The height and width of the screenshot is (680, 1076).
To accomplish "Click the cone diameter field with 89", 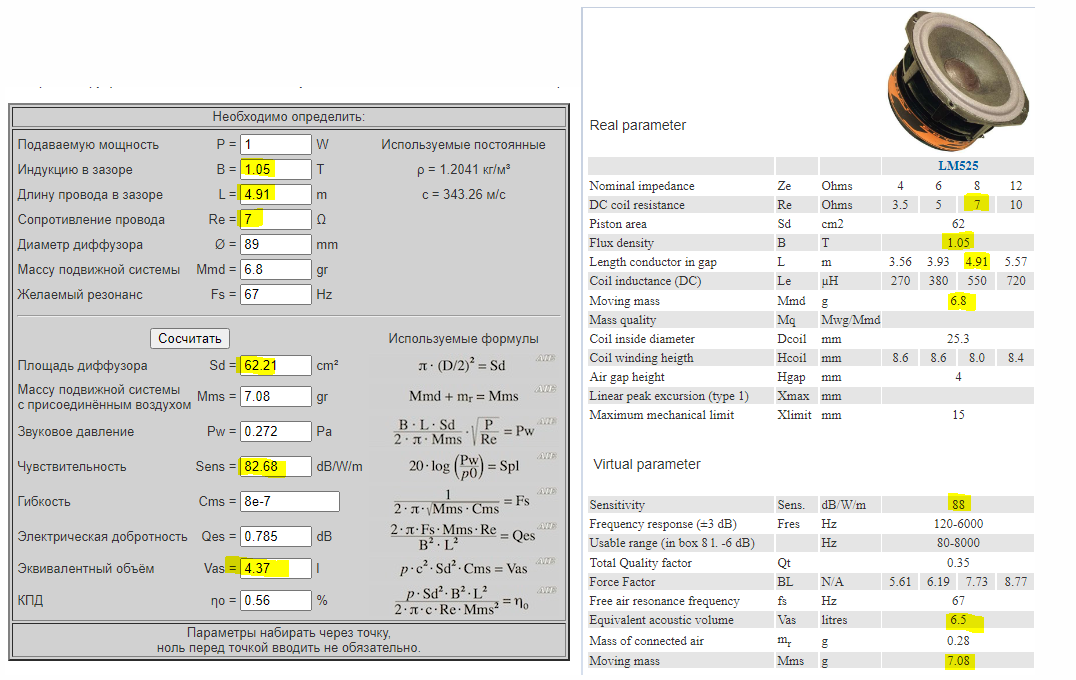I will 276,244.
